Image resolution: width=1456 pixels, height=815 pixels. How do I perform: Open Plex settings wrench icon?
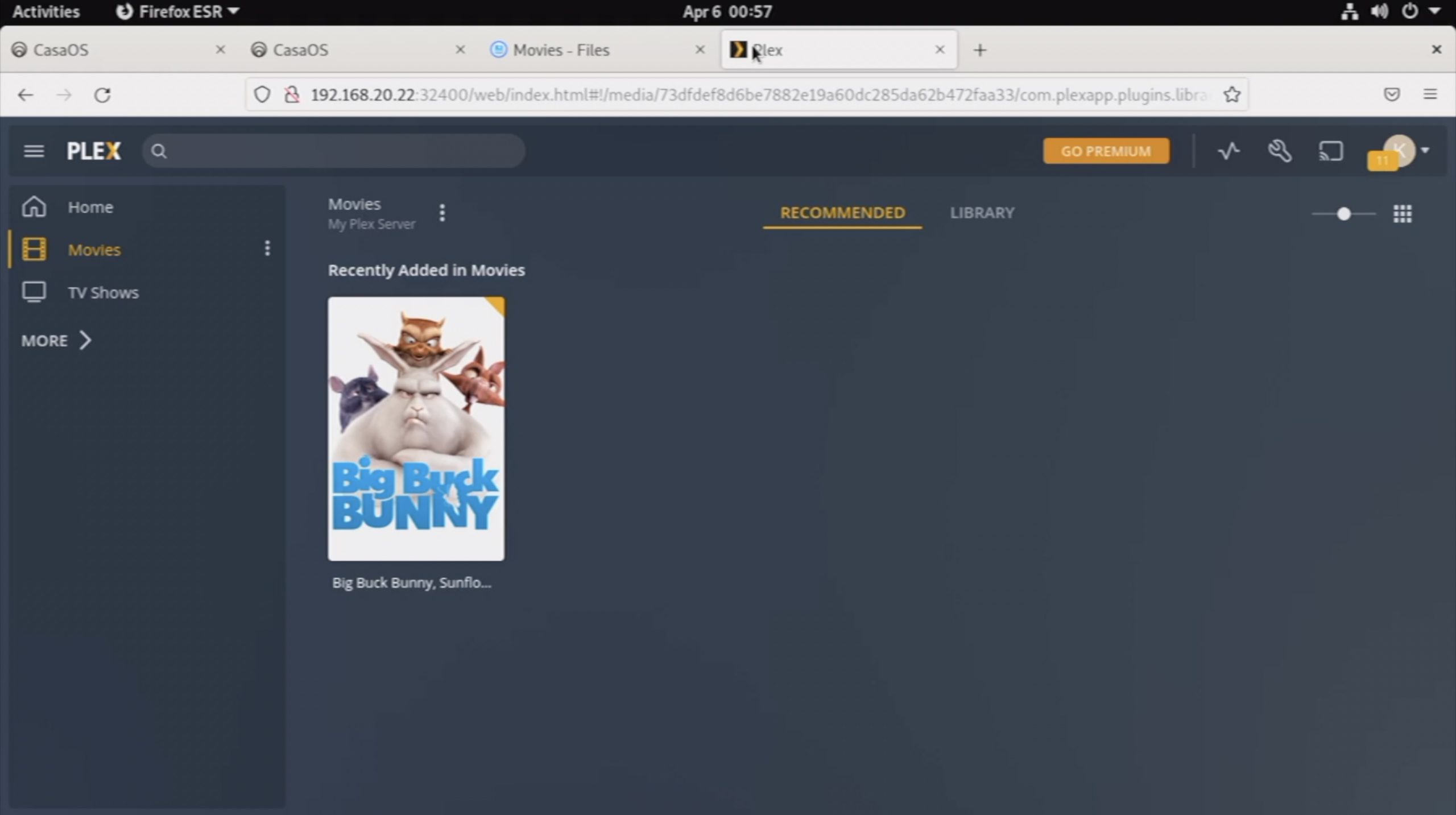coord(1279,151)
